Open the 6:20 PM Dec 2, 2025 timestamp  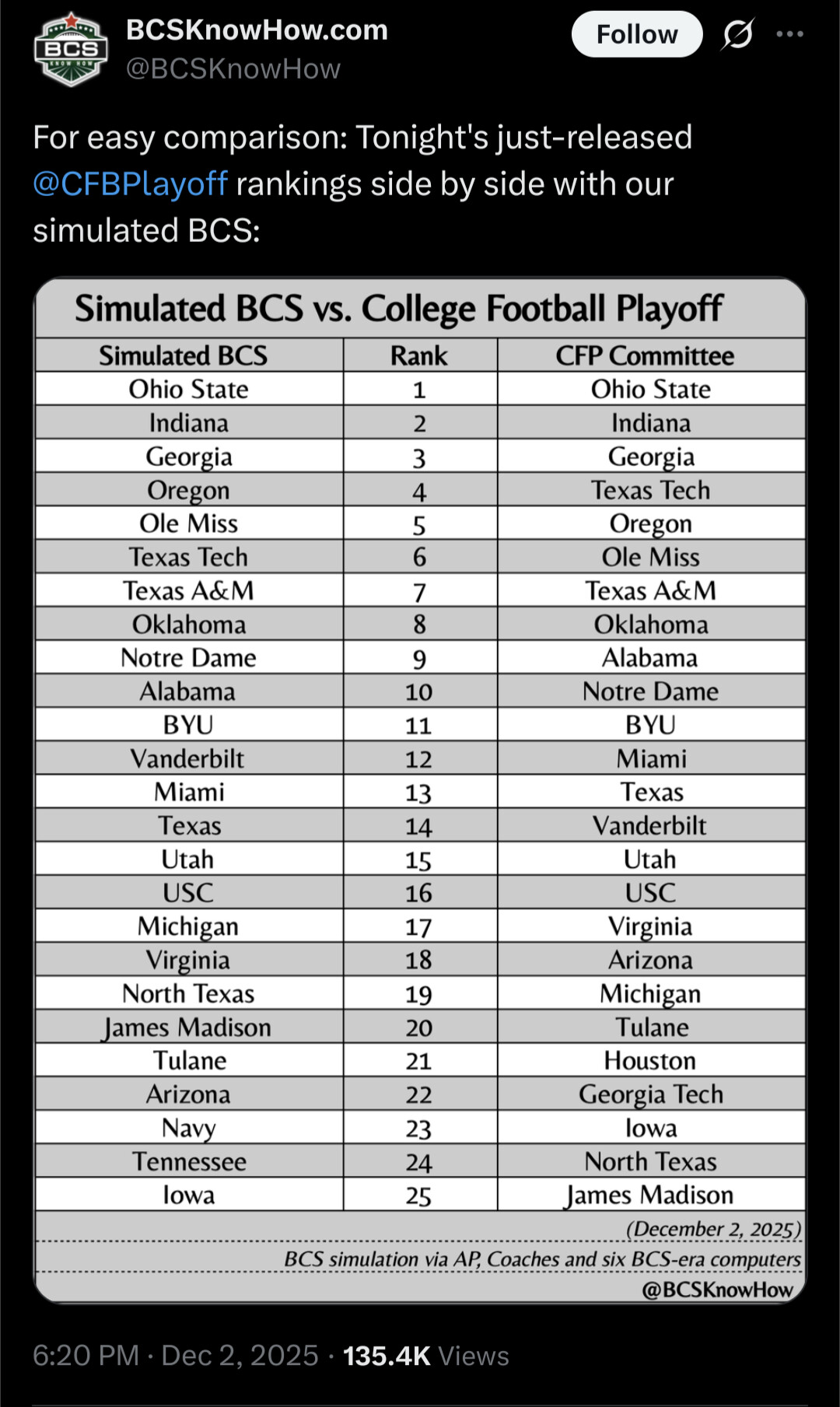pyautogui.click(x=175, y=1356)
